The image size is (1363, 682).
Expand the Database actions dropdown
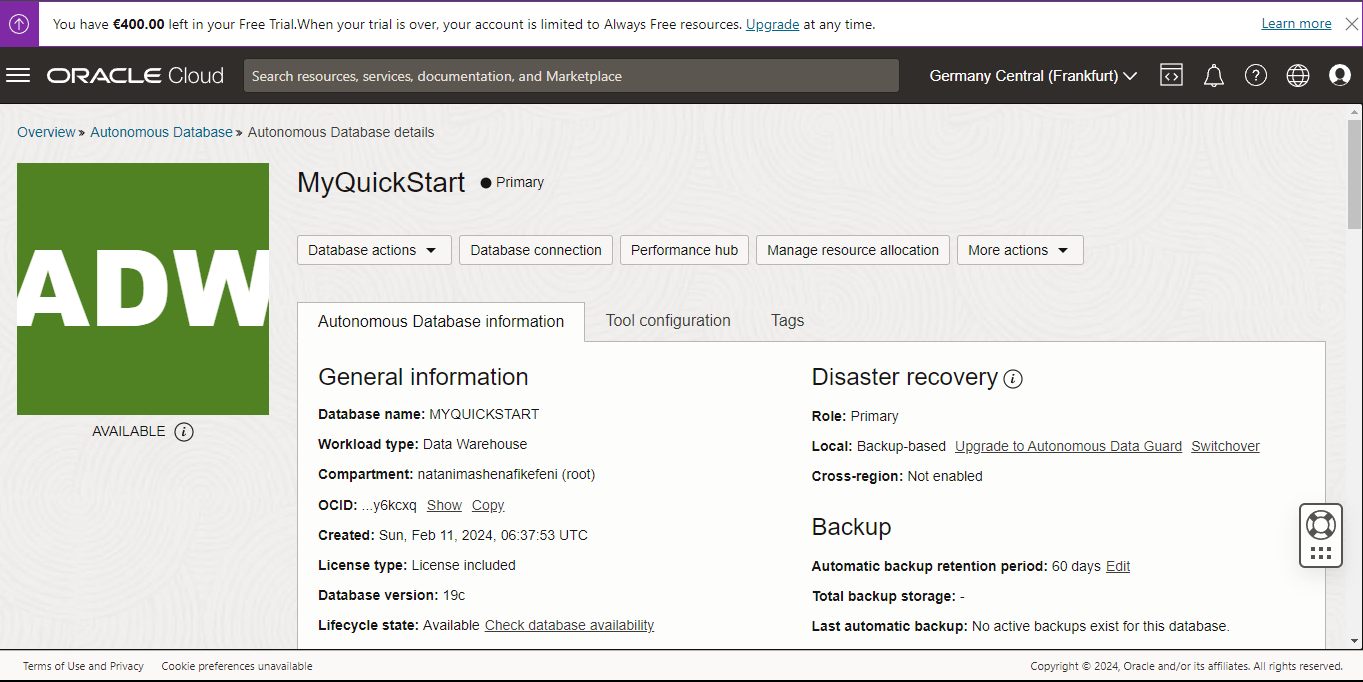374,250
